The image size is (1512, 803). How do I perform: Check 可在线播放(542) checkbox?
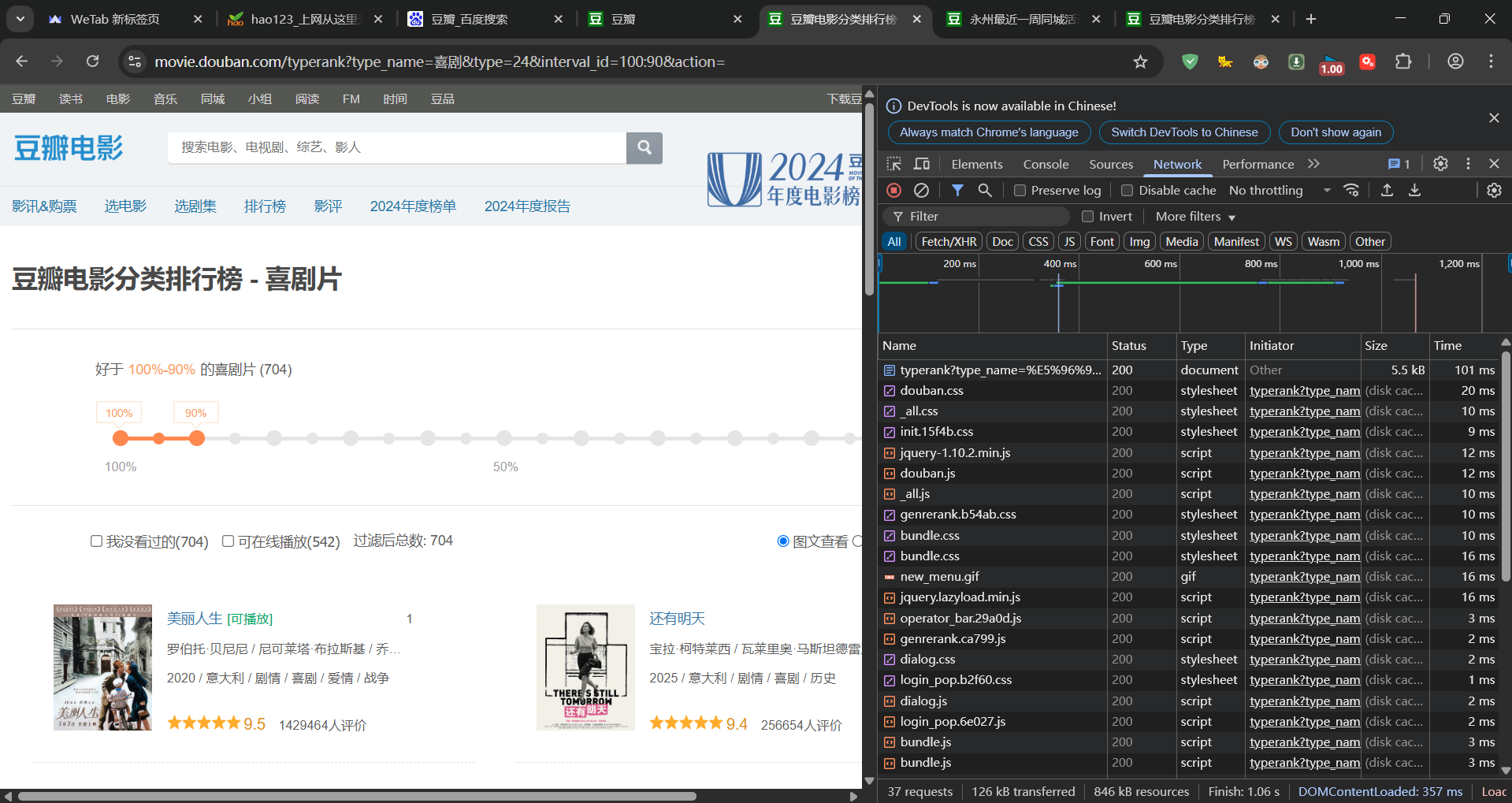tap(228, 541)
